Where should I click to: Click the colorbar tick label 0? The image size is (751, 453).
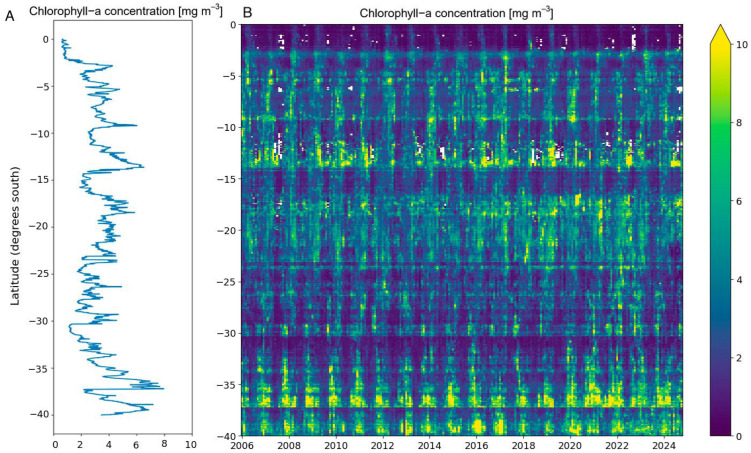coord(739,436)
